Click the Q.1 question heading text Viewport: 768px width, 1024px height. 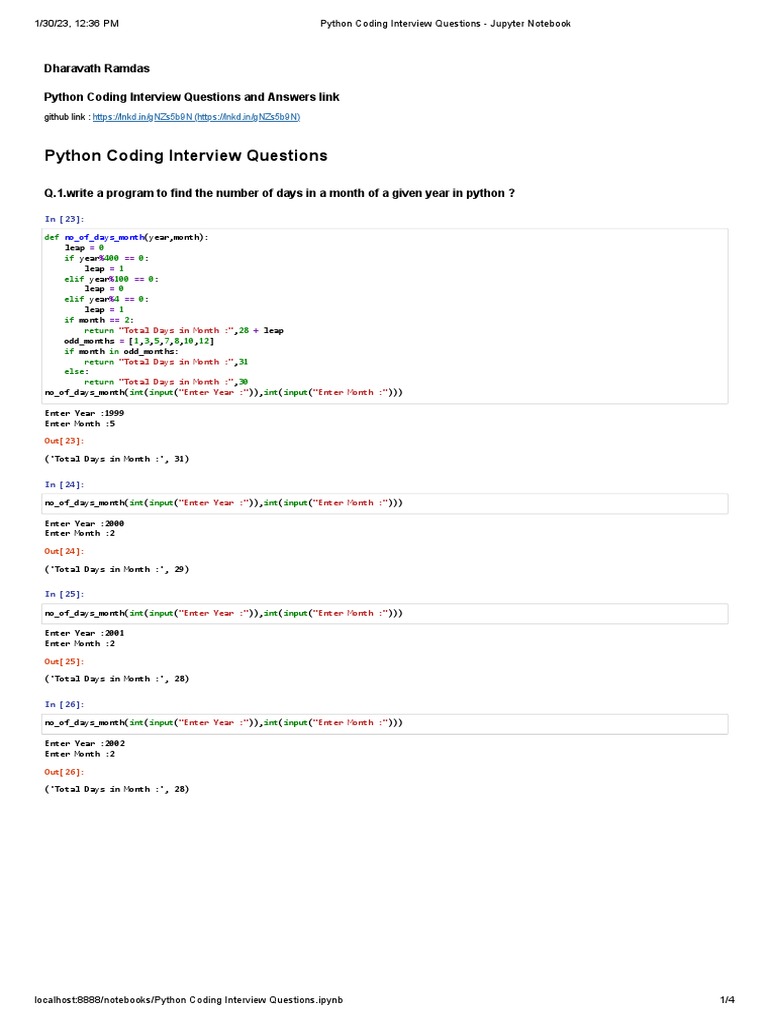pos(279,193)
